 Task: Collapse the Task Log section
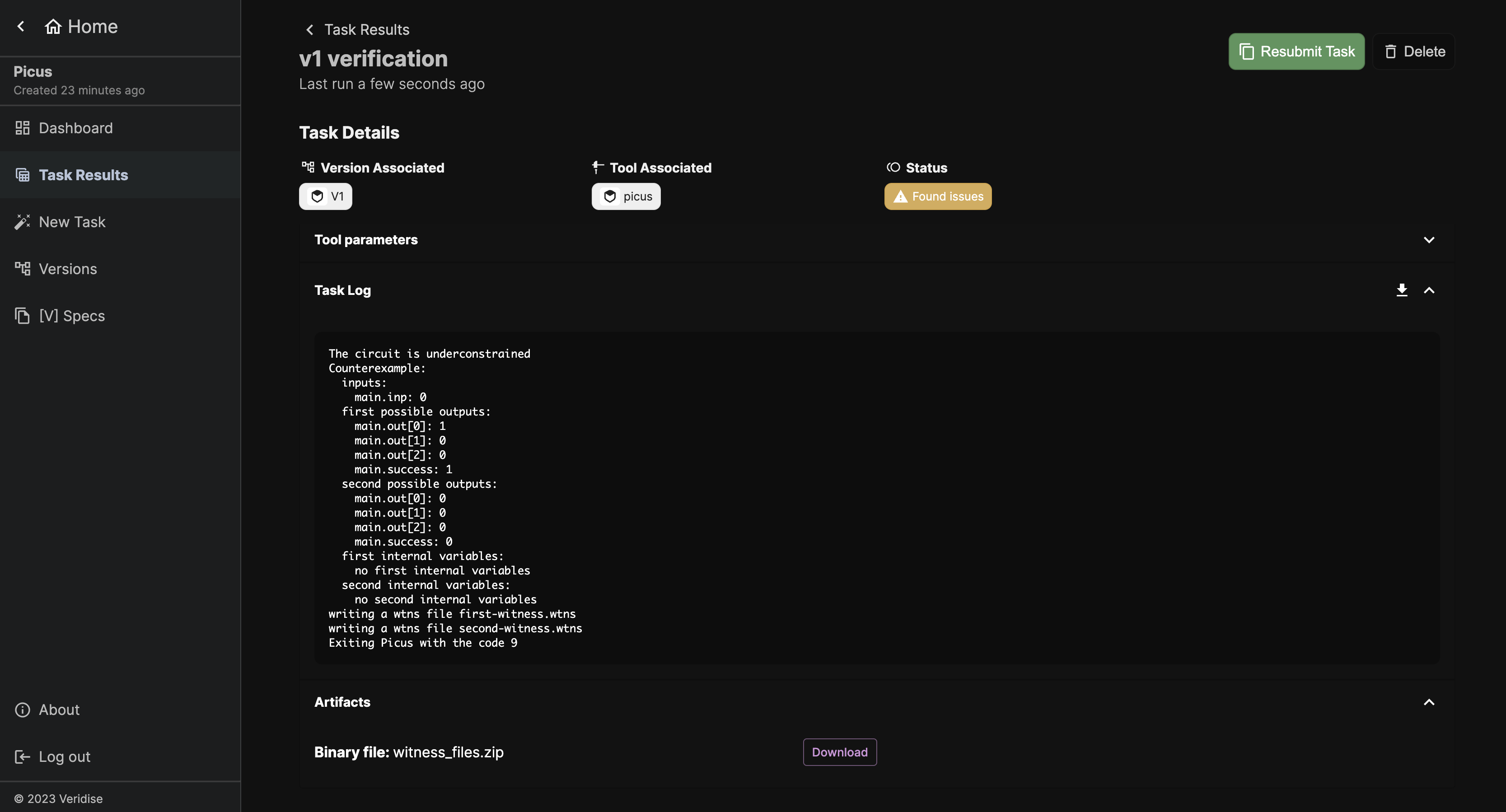click(x=1429, y=290)
